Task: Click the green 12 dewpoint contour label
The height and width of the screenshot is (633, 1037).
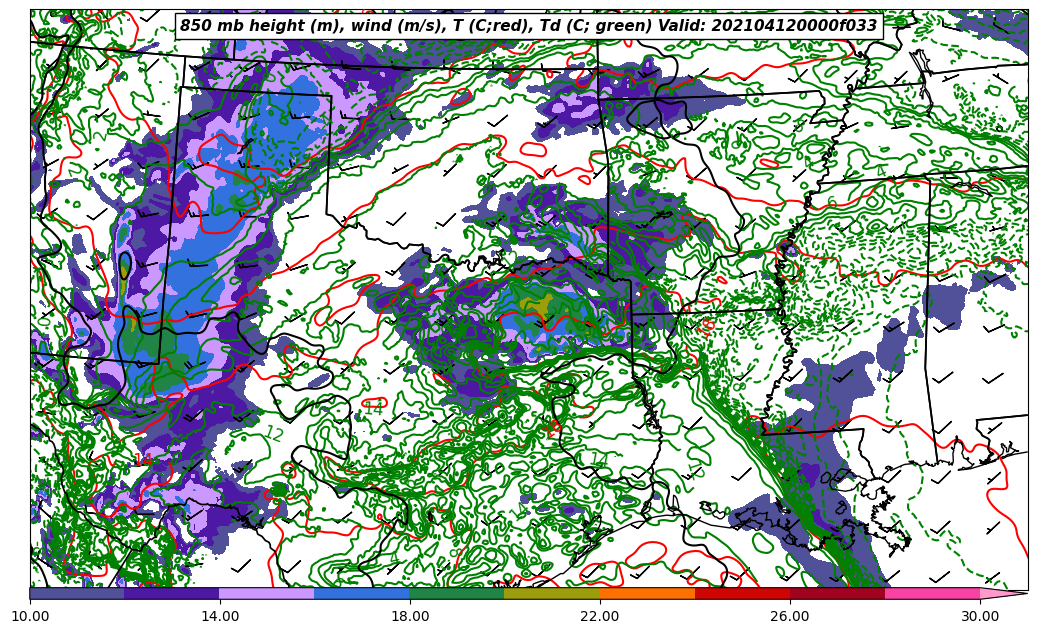Action: tap(274, 435)
